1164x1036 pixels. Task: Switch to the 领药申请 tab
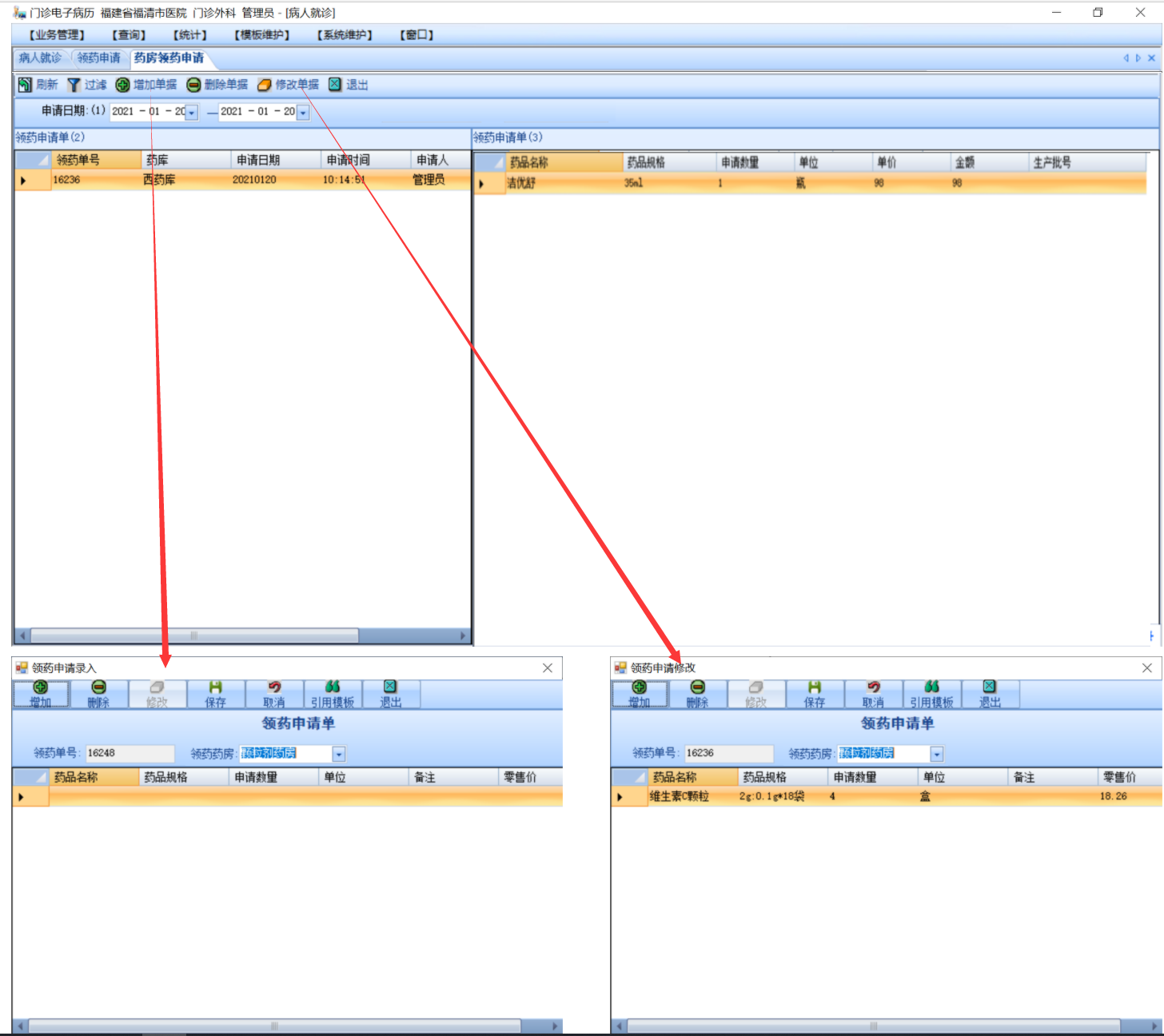[99, 58]
